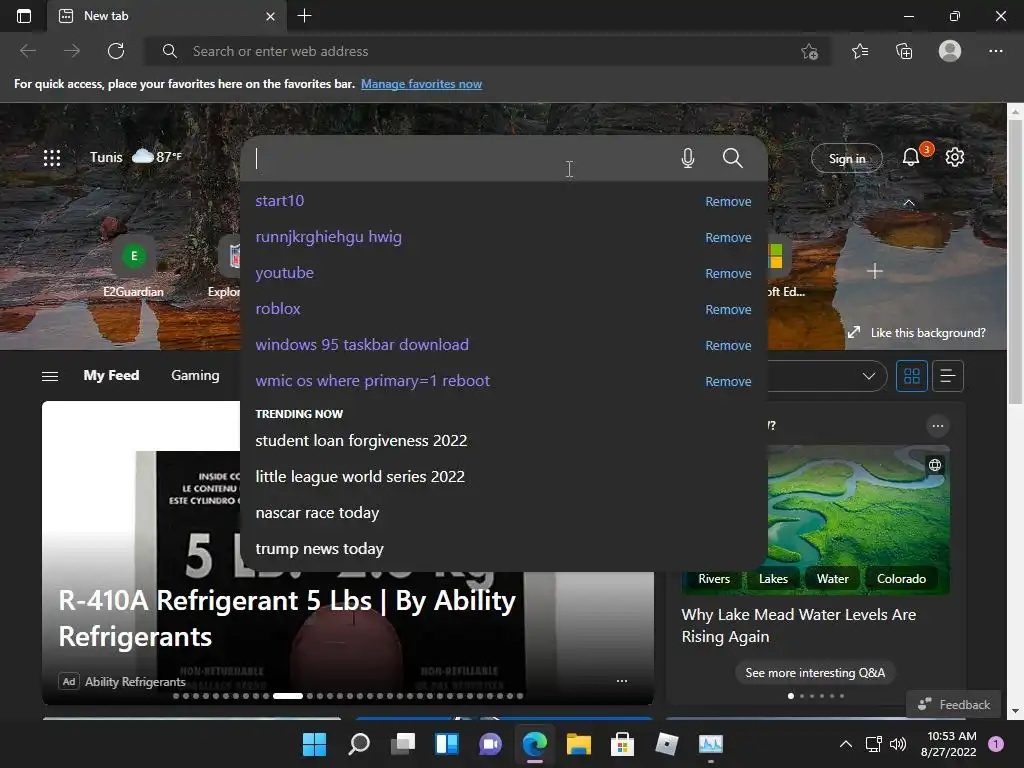
Task: Open the Favorites list icon
Action: pos(860,51)
